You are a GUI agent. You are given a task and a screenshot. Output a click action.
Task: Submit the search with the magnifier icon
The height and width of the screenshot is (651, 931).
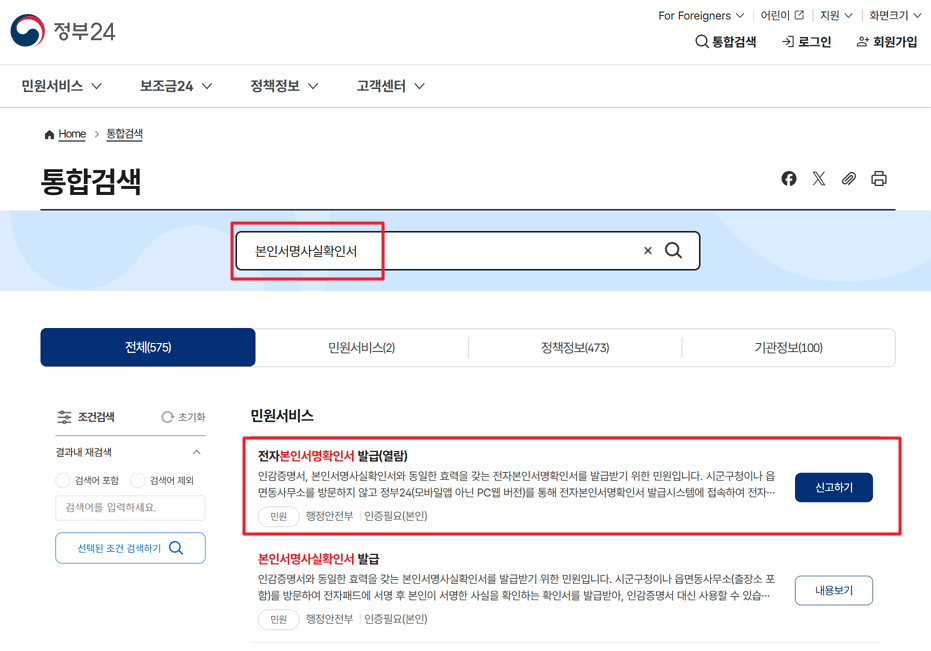(x=673, y=250)
